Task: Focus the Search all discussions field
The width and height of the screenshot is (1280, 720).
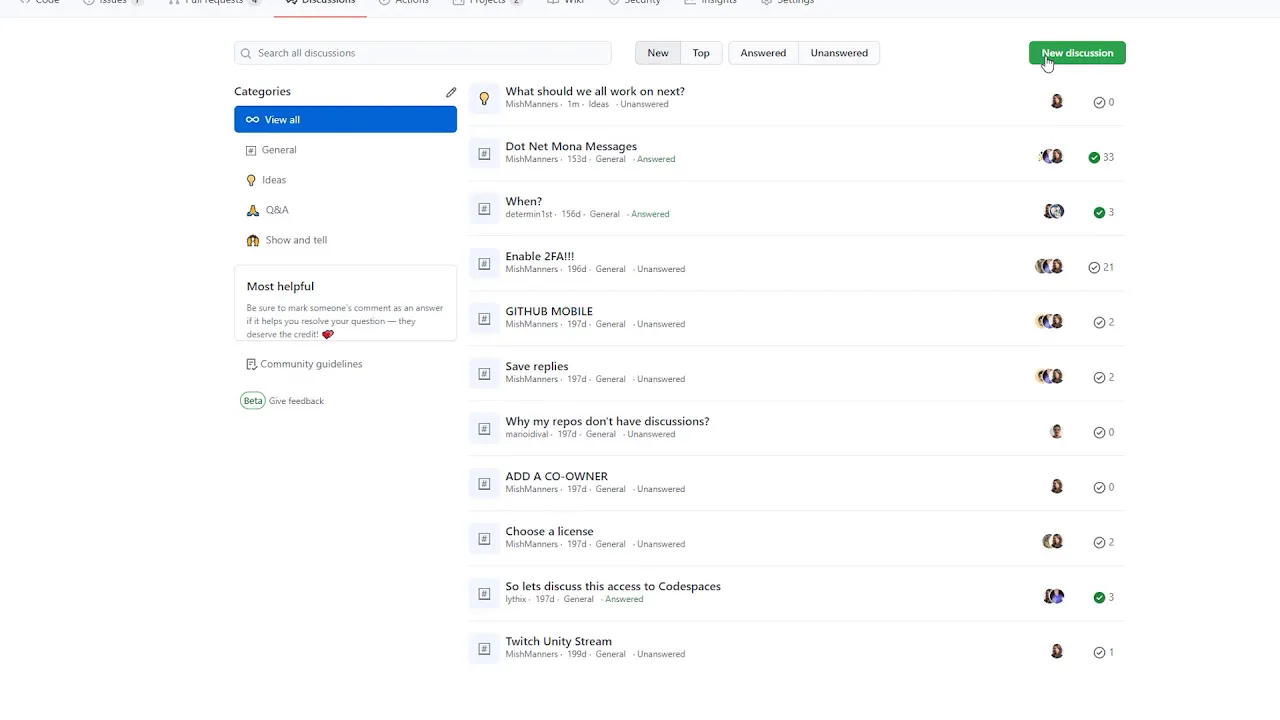Action: coord(423,53)
